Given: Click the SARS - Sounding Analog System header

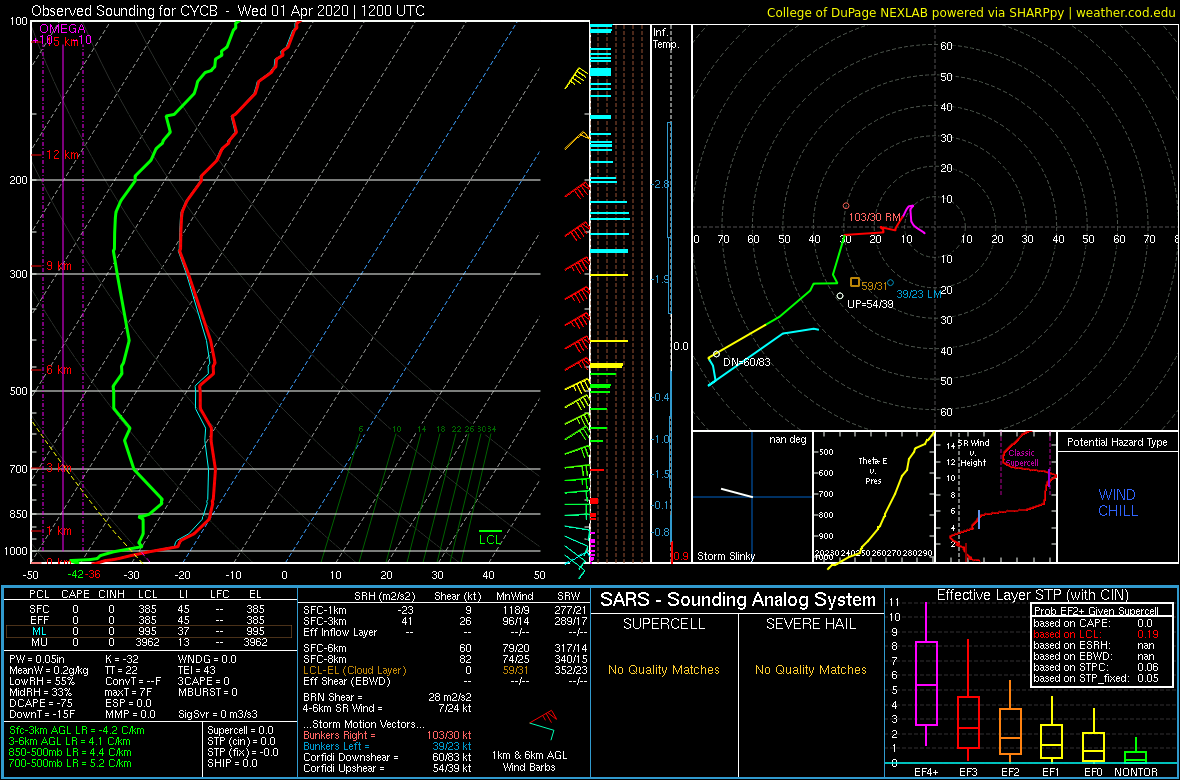Looking at the screenshot, I should tap(738, 599).
